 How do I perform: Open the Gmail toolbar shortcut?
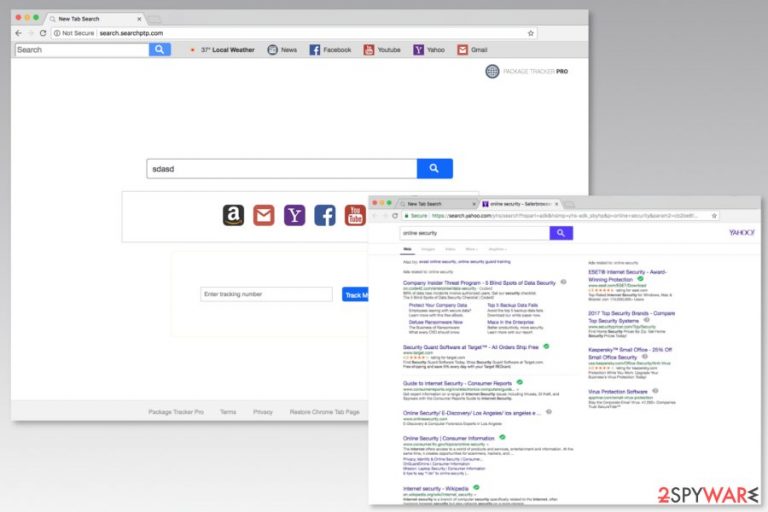[x=472, y=50]
